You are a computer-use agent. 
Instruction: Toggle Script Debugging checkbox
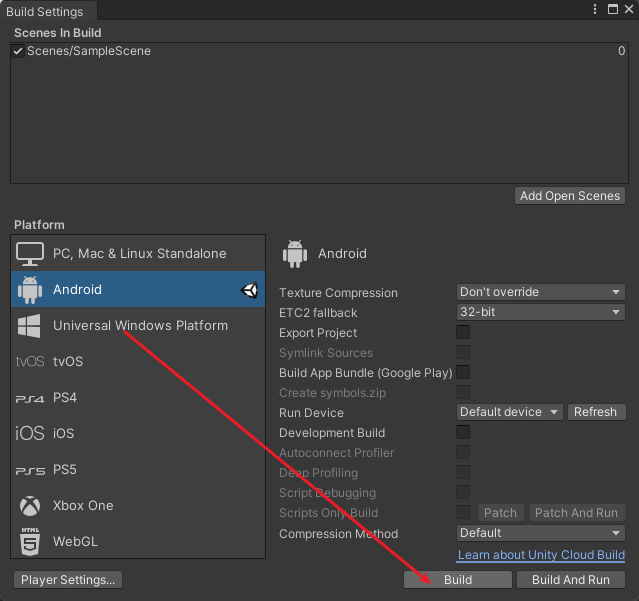463,492
